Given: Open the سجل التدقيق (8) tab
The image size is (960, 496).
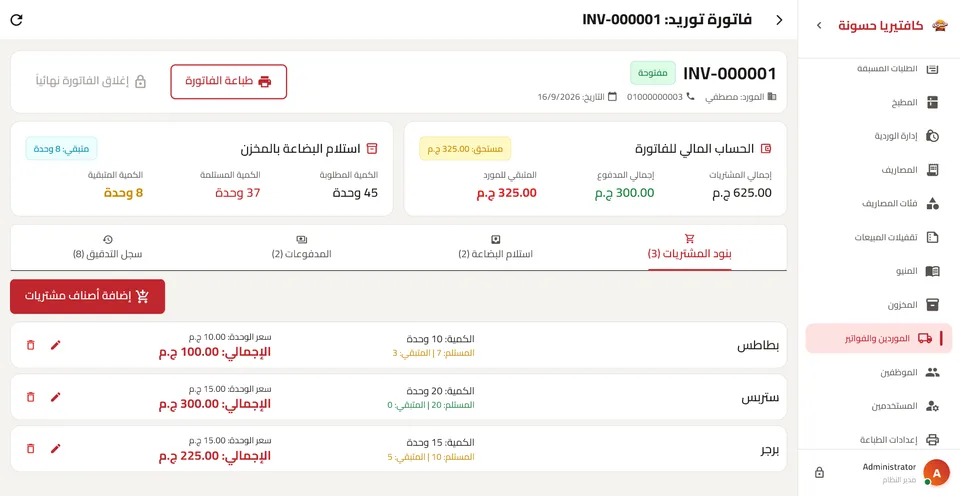Looking at the screenshot, I should [108, 247].
